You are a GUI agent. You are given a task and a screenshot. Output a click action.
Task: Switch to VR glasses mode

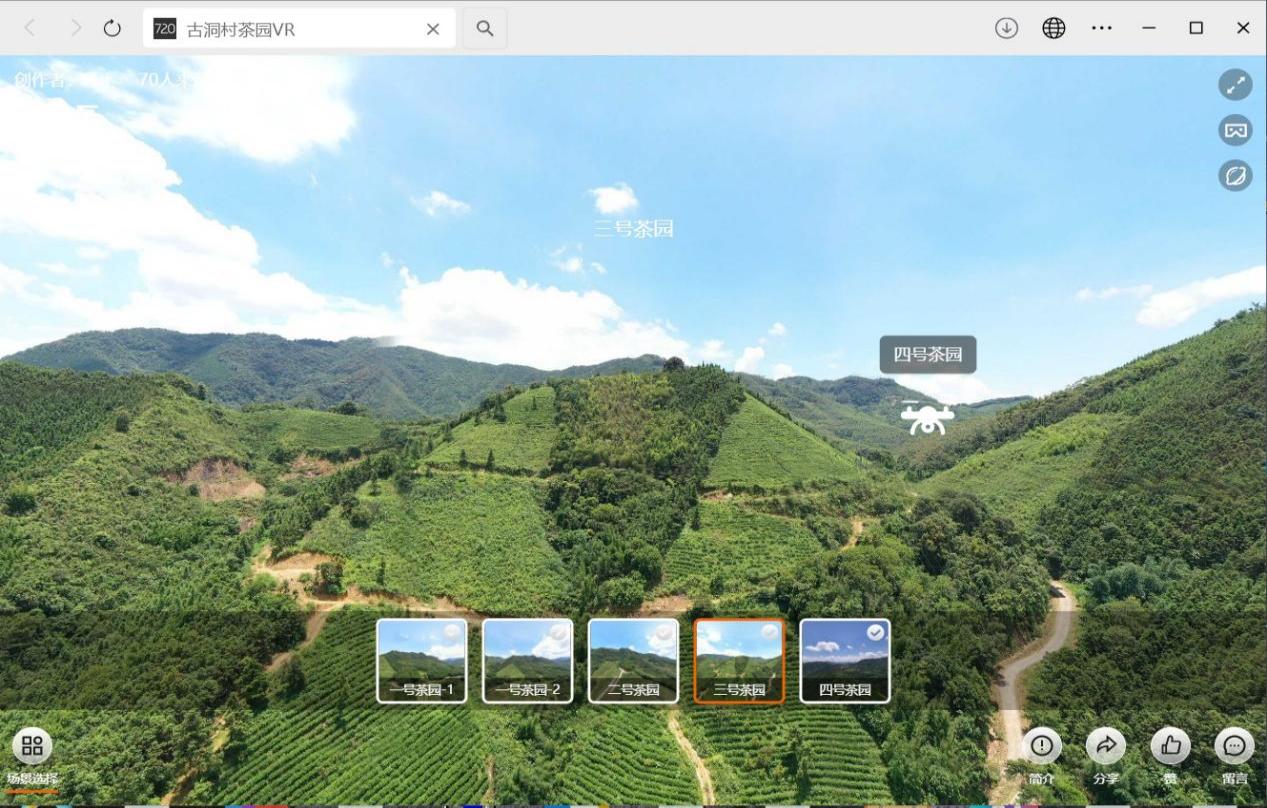tap(1235, 130)
